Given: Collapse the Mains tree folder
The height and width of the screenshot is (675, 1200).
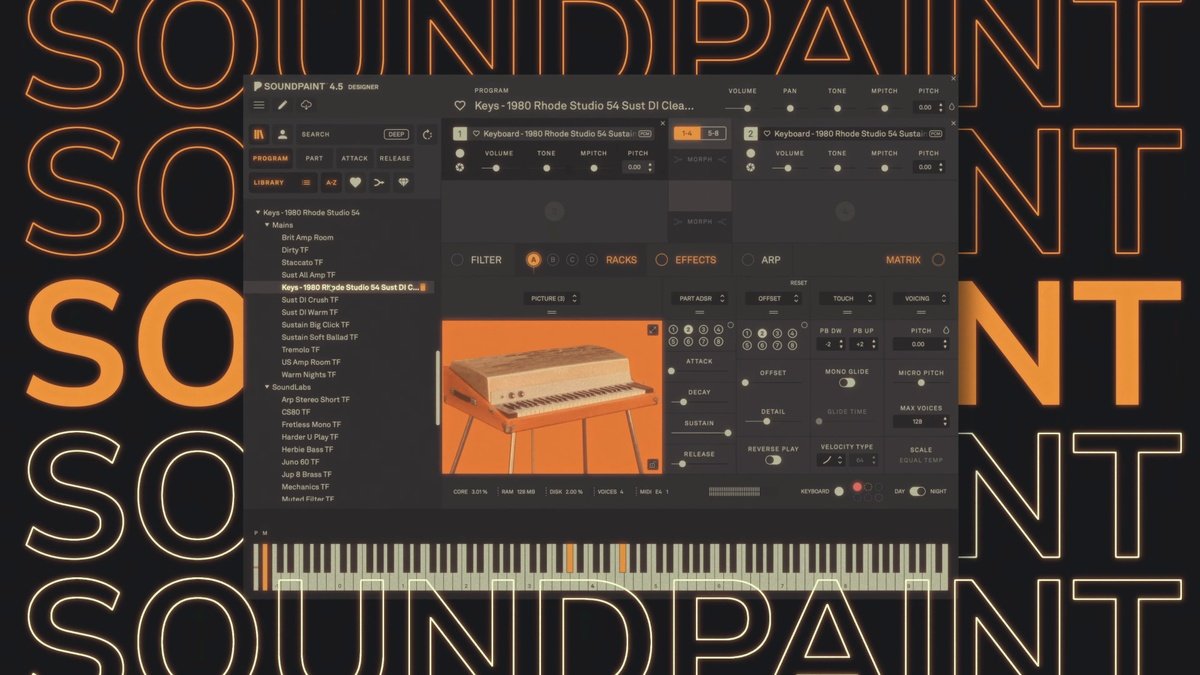Looking at the screenshot, I should (x=267, y=225).
